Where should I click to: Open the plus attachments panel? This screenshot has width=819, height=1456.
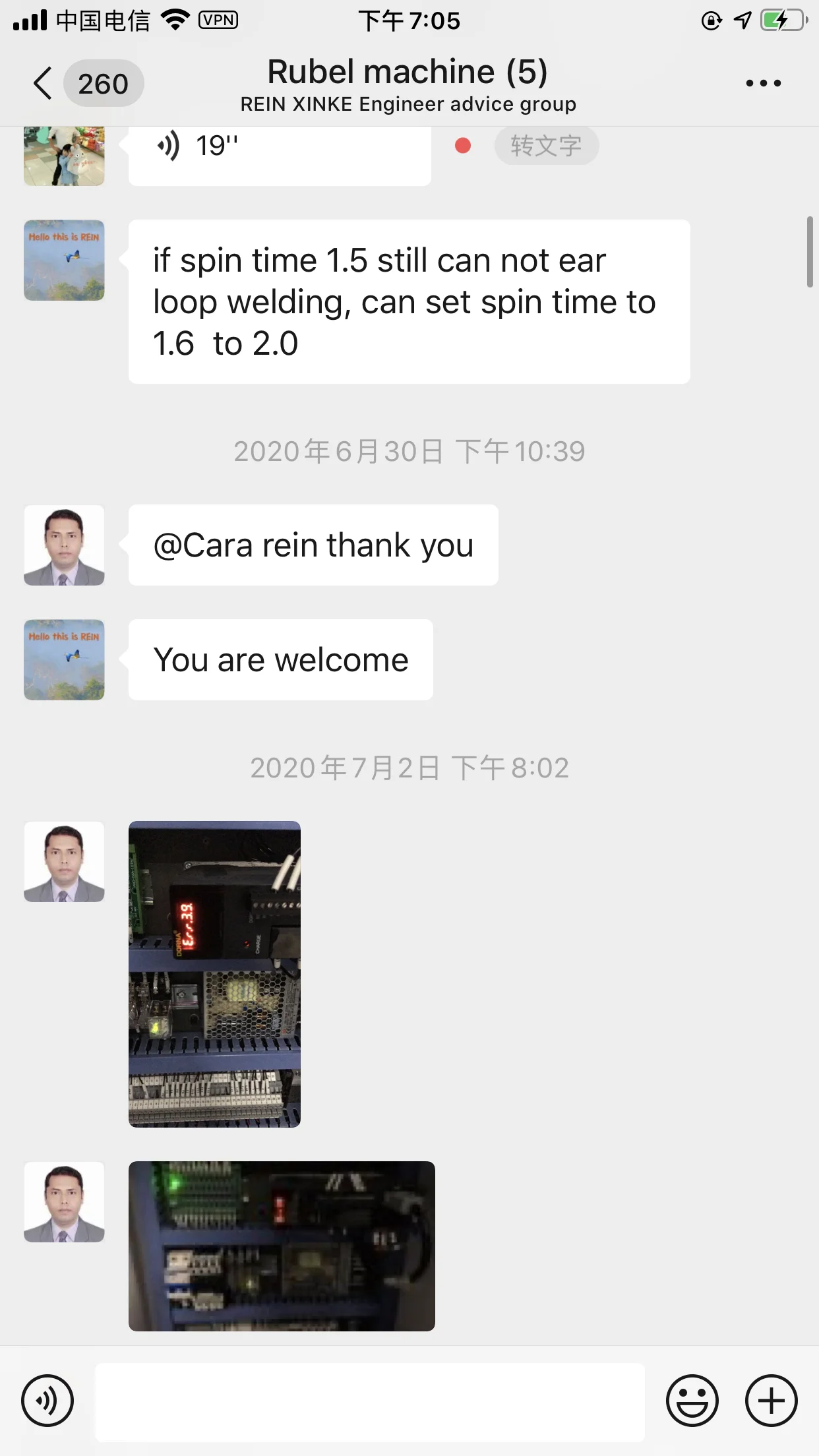[x=771, y=1400]
